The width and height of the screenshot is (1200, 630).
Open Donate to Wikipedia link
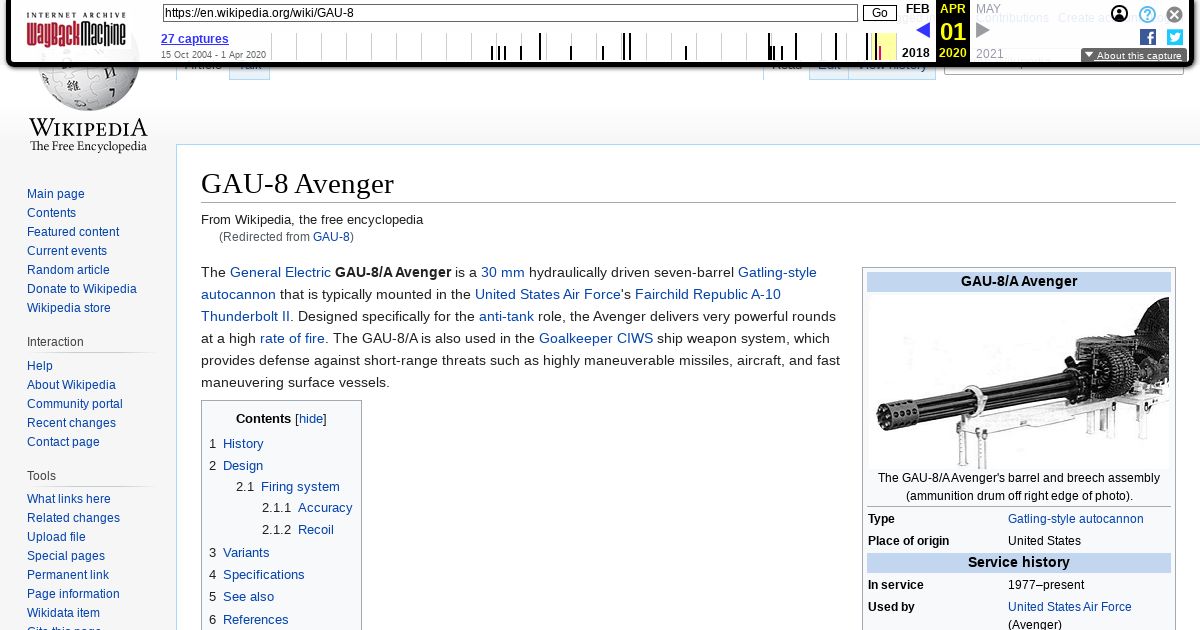coord(82,289)
